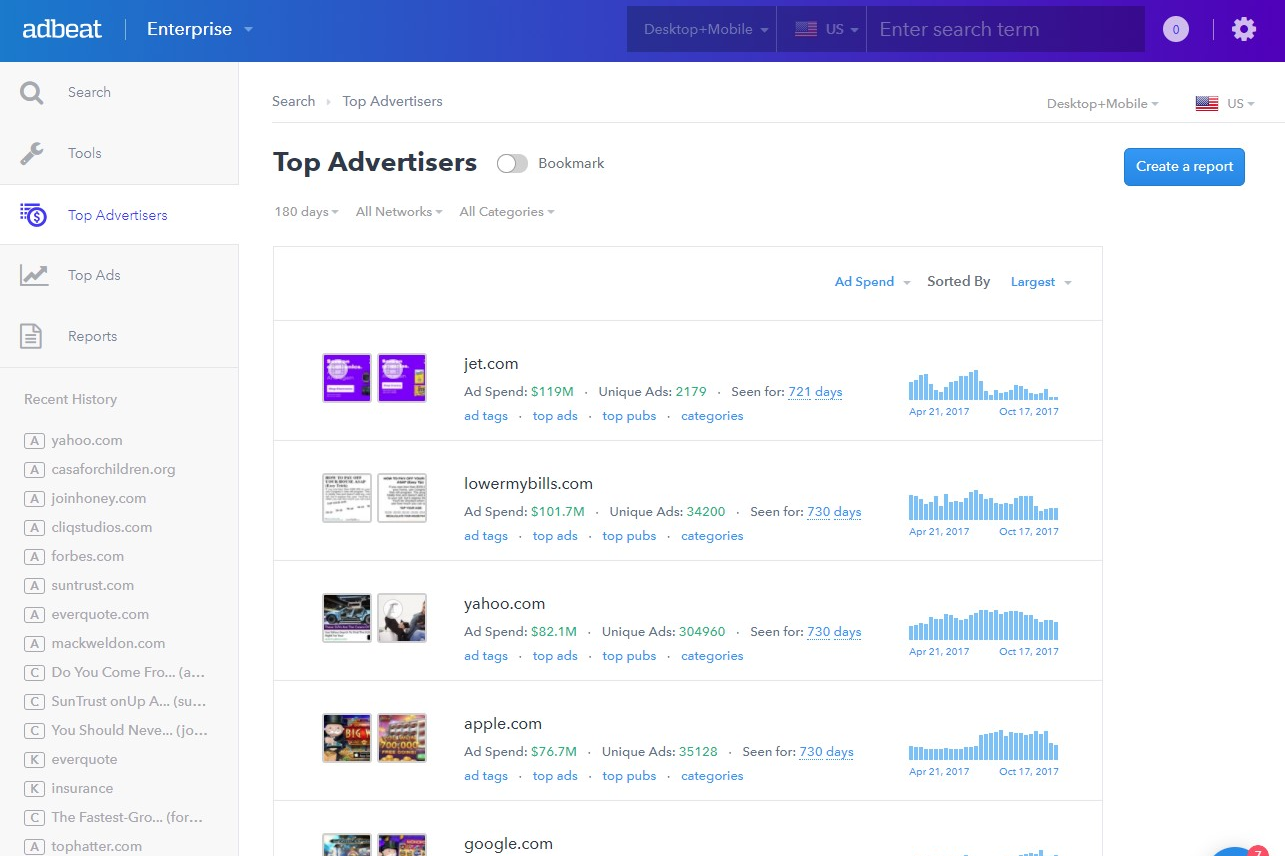1285x856 pixels.
Task: Open joinhoney.com from recent history
Action: [99, 499]
